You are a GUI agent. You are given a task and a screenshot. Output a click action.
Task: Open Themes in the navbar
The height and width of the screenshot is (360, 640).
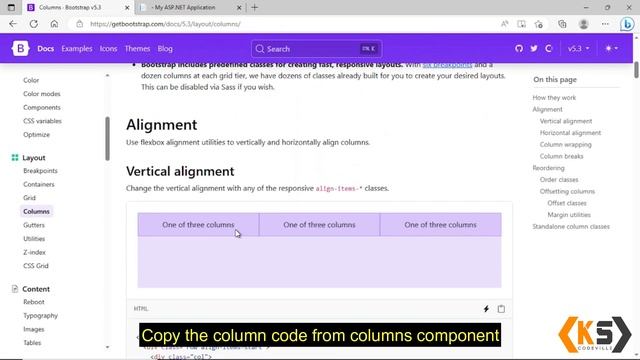coord(137,49)
